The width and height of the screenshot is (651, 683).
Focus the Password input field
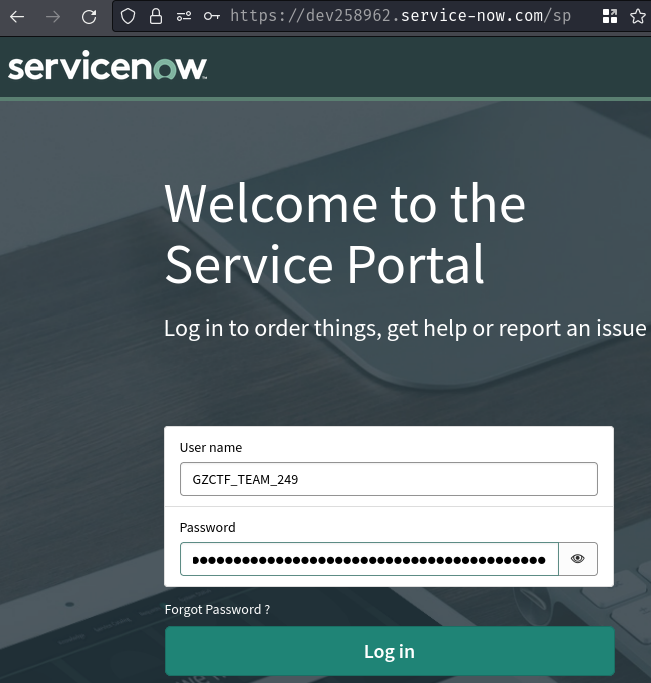coord(369,559)
